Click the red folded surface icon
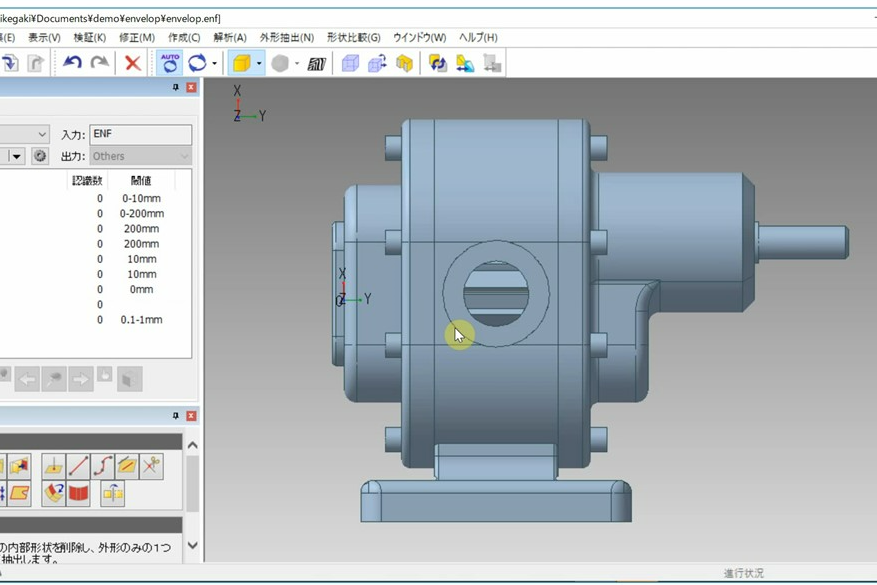This screenshot has width=877, height=585. point(78,493)
